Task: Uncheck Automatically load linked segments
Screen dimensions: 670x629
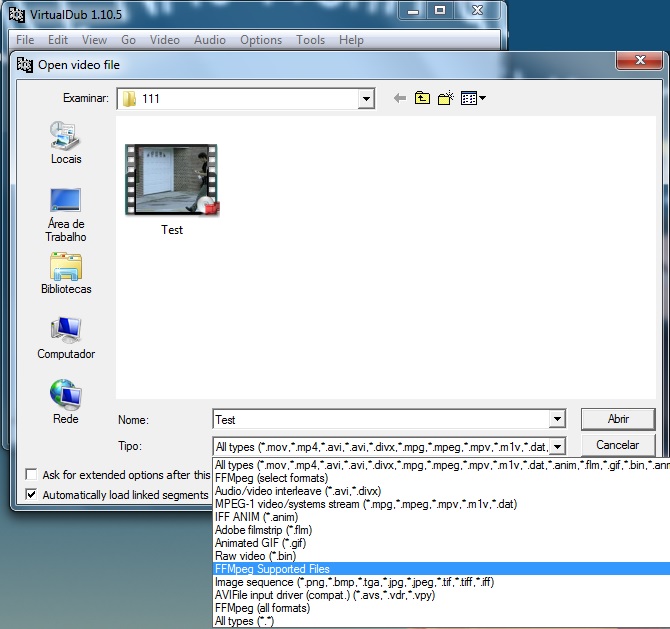Action: tap(31, 495)
